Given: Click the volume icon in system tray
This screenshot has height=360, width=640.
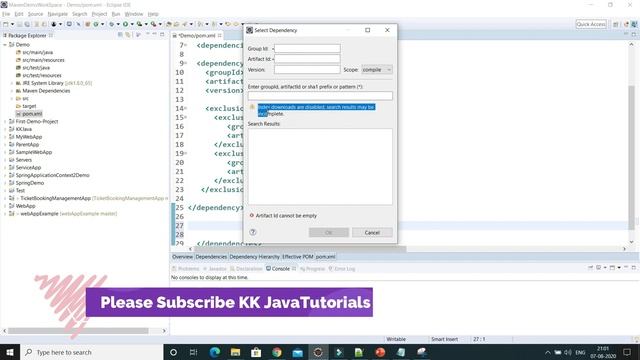Looking at the screenshot, I should 568,352.
